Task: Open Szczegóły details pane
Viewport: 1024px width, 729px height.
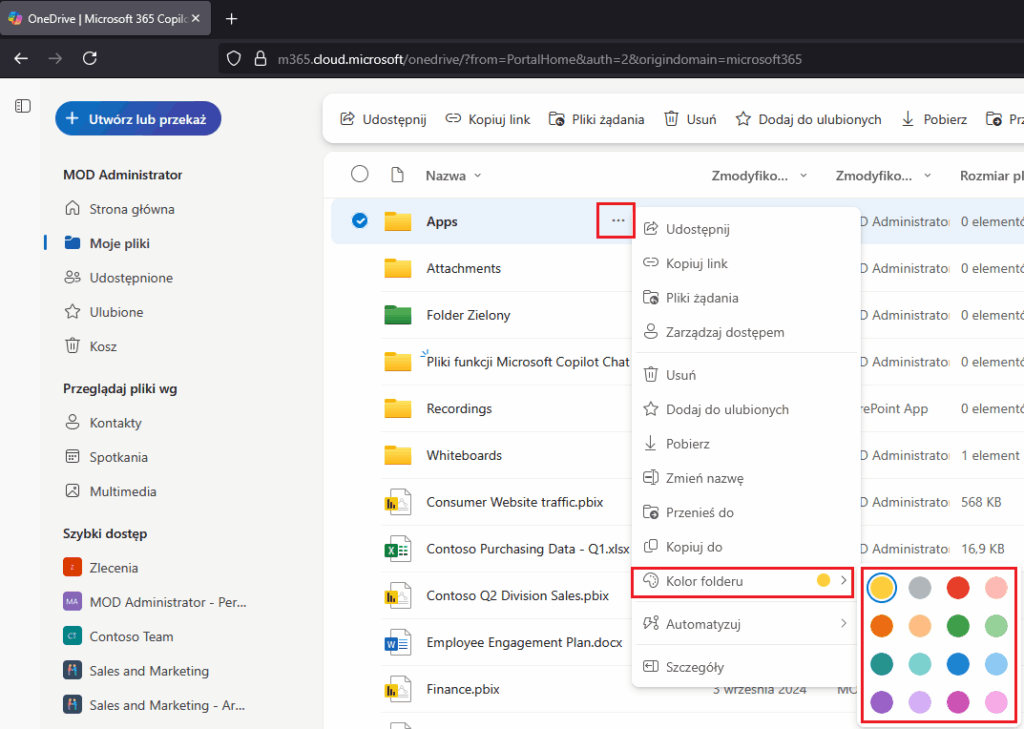Action: point(745,667)
